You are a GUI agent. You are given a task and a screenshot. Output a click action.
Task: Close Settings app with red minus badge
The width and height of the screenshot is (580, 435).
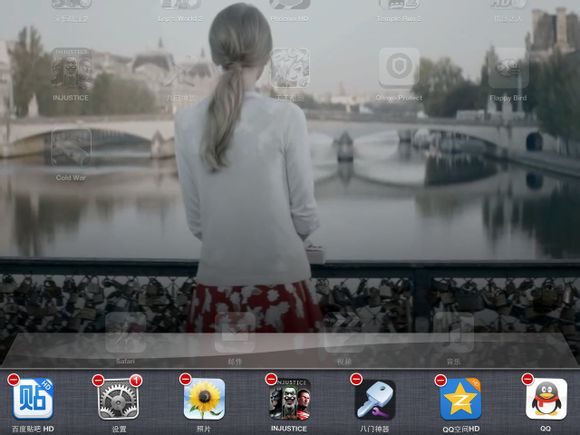[x=98, y=380]
